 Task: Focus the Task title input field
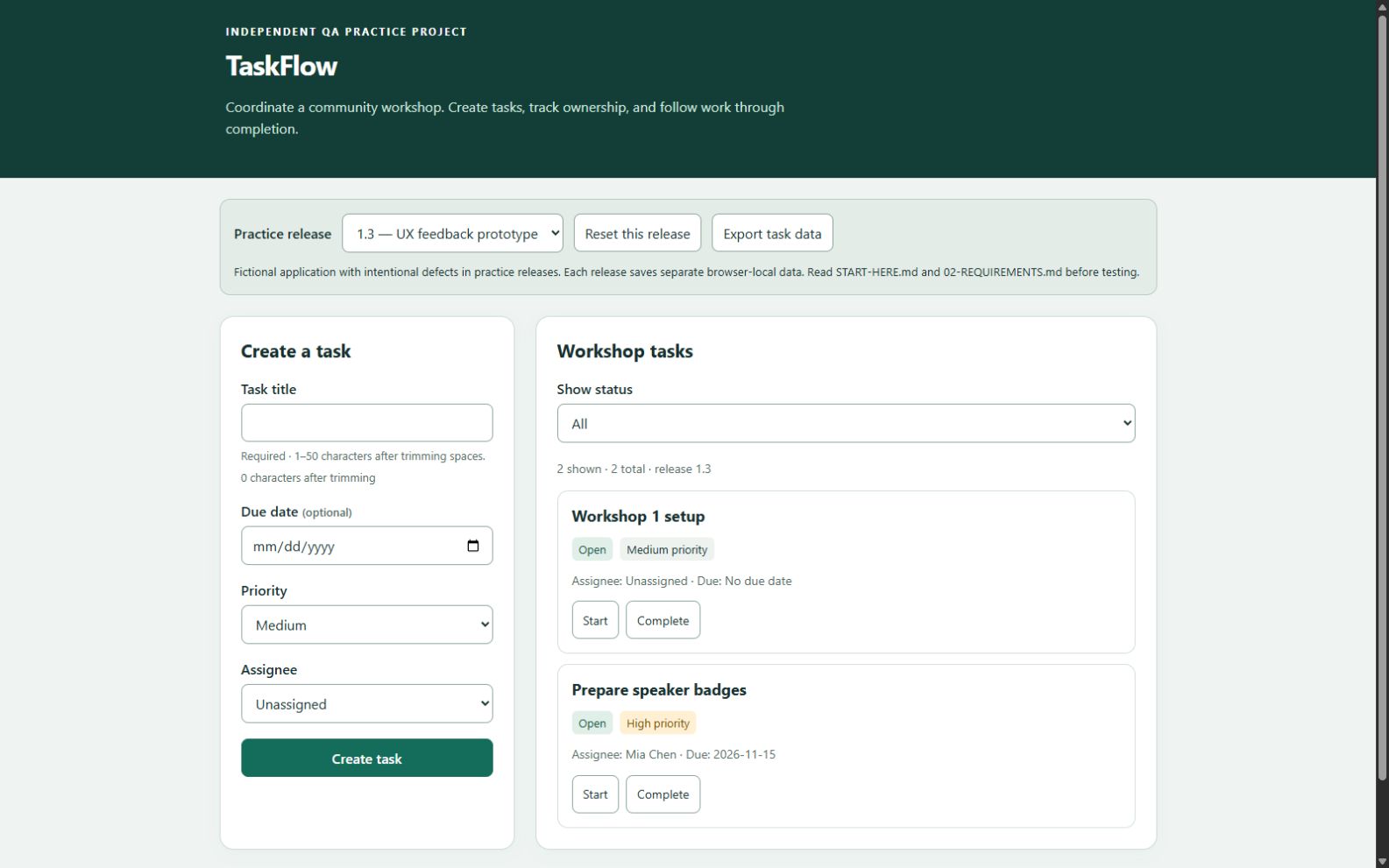pyautogui.click(x=366, y=423)
